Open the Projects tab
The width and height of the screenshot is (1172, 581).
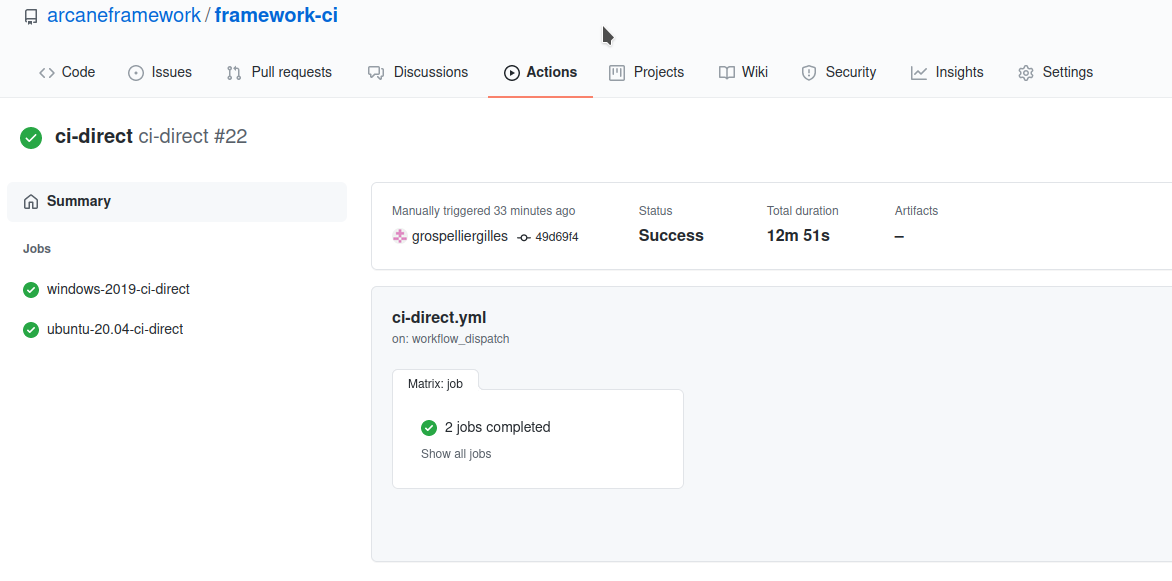(x=647, y=73)
